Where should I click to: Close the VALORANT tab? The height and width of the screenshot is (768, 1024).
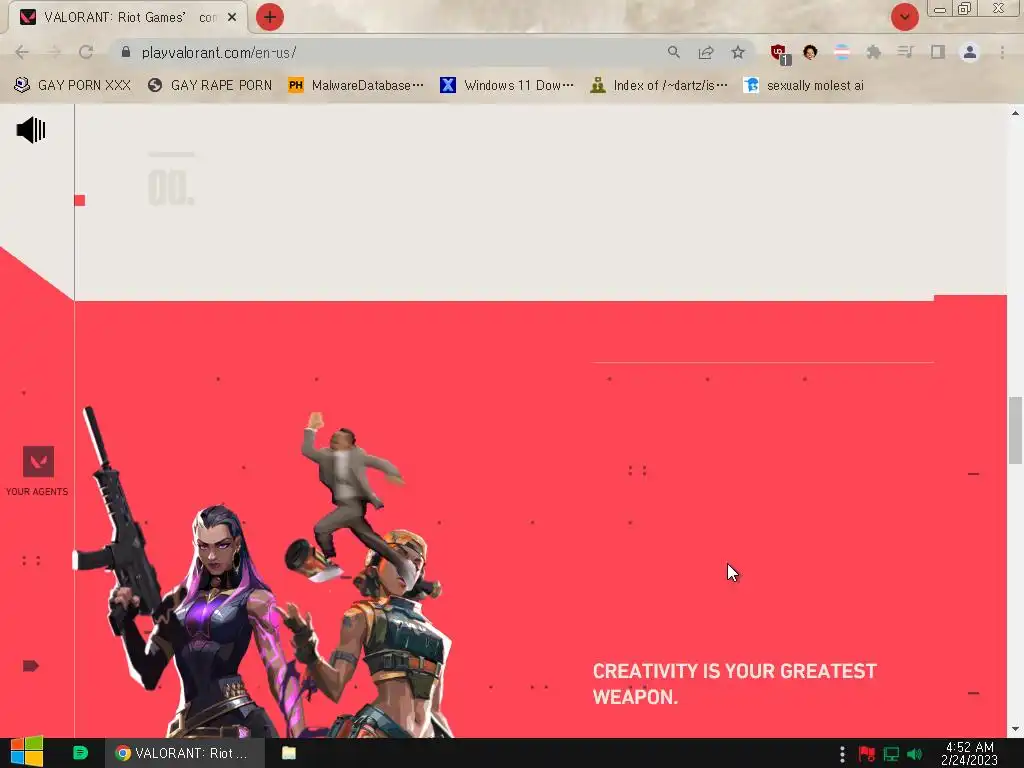click(232, 17)
